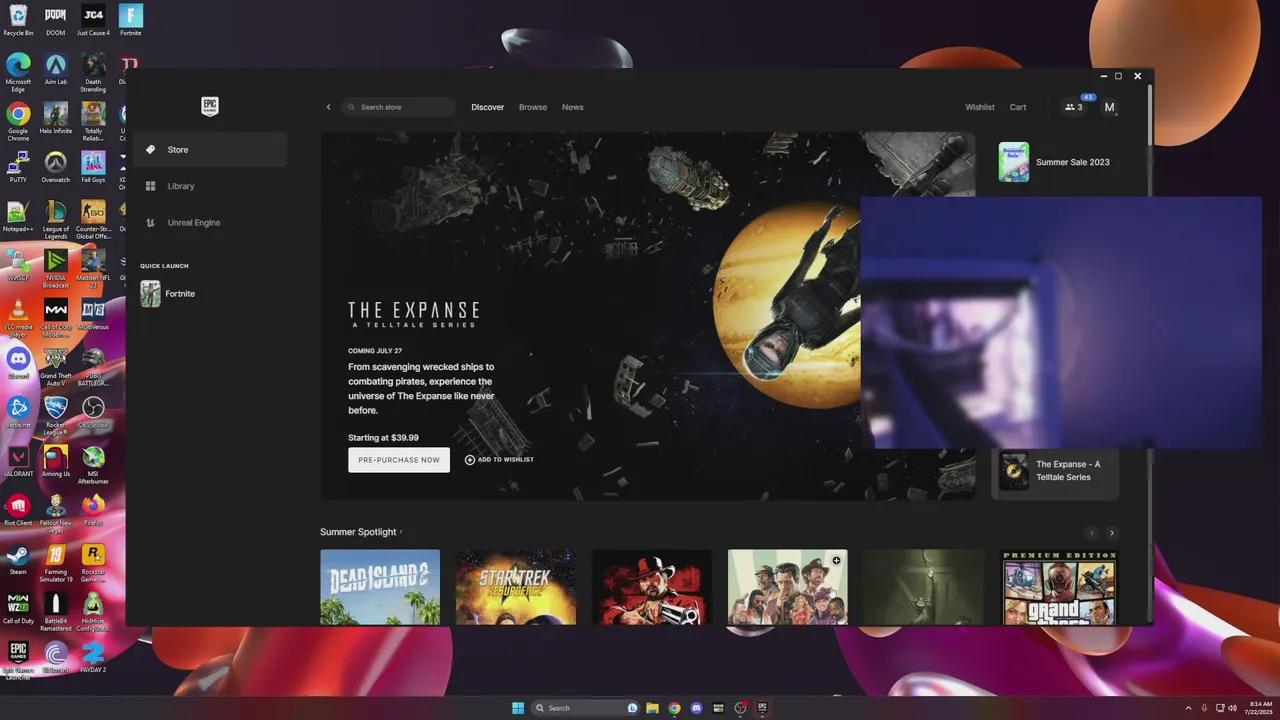Show hidden system tray icons
This screenshot has height=720, width=1280.
click(x=1189, y=708)
